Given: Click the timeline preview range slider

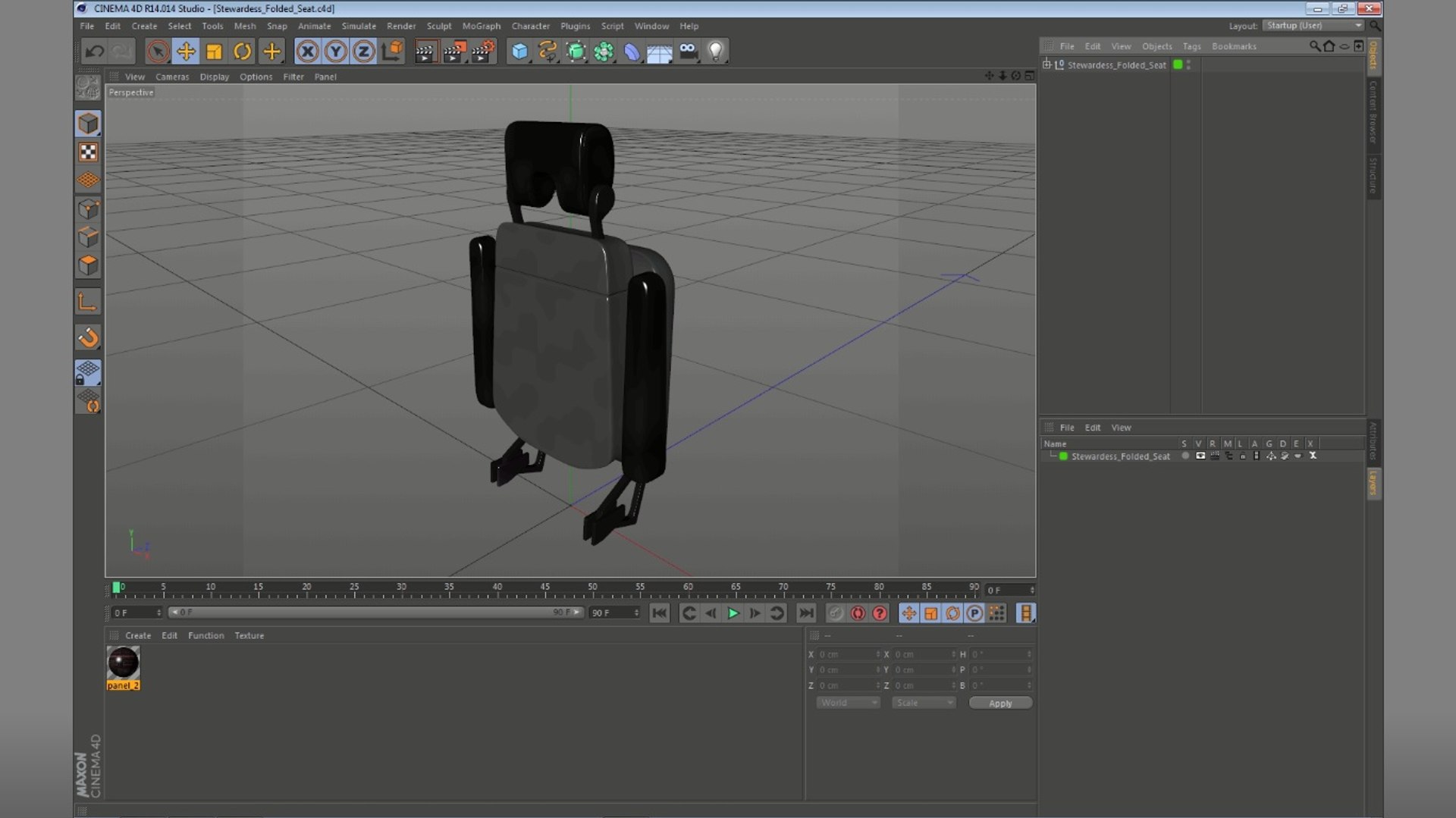Looking at the screenshot, I should 376,612.
